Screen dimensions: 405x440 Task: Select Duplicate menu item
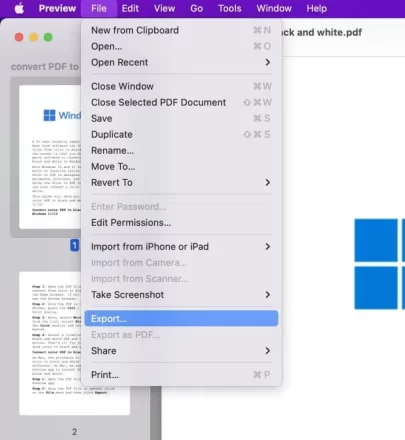(x=181, y=134)
